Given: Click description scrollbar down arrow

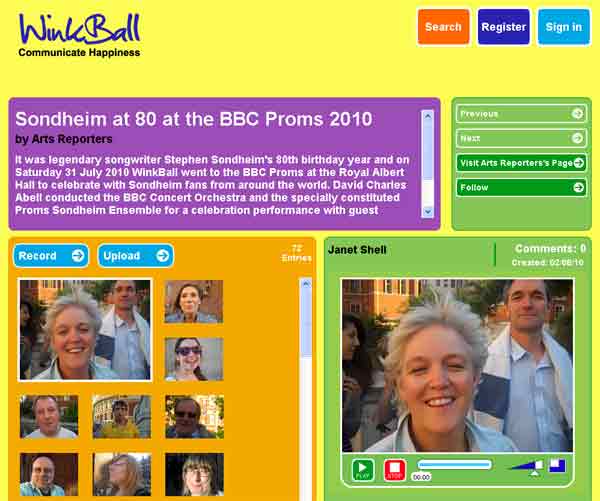Looking at the screenshot, I should pos(427,211).
